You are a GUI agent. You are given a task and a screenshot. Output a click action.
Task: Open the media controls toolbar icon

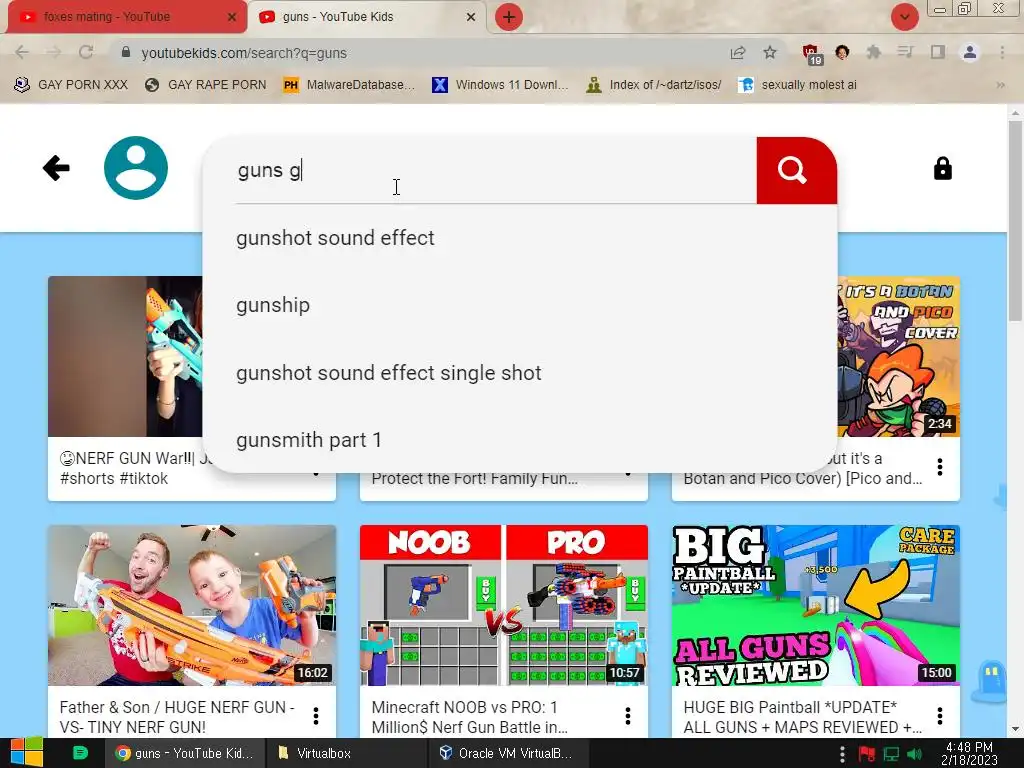click(905, 52)
